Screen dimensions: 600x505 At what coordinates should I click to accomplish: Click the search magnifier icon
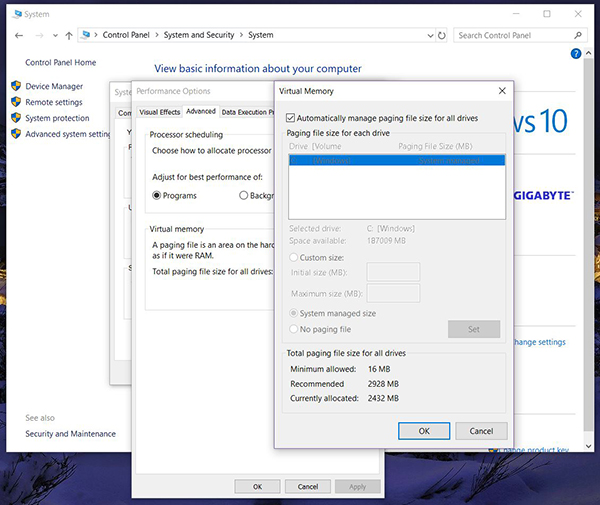click(578, 35)
